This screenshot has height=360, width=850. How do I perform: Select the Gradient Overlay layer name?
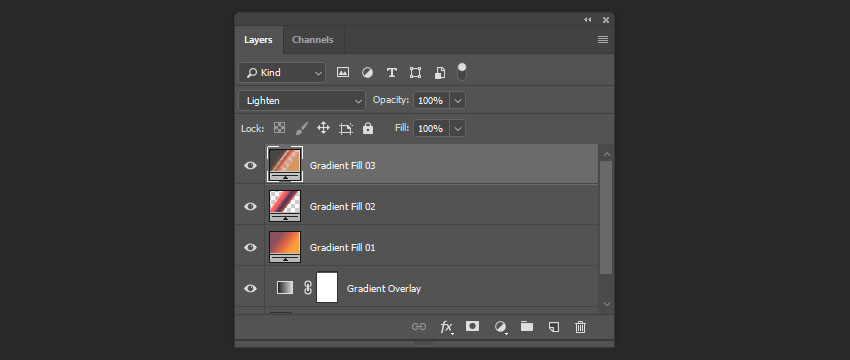click(x=384, y=288)
